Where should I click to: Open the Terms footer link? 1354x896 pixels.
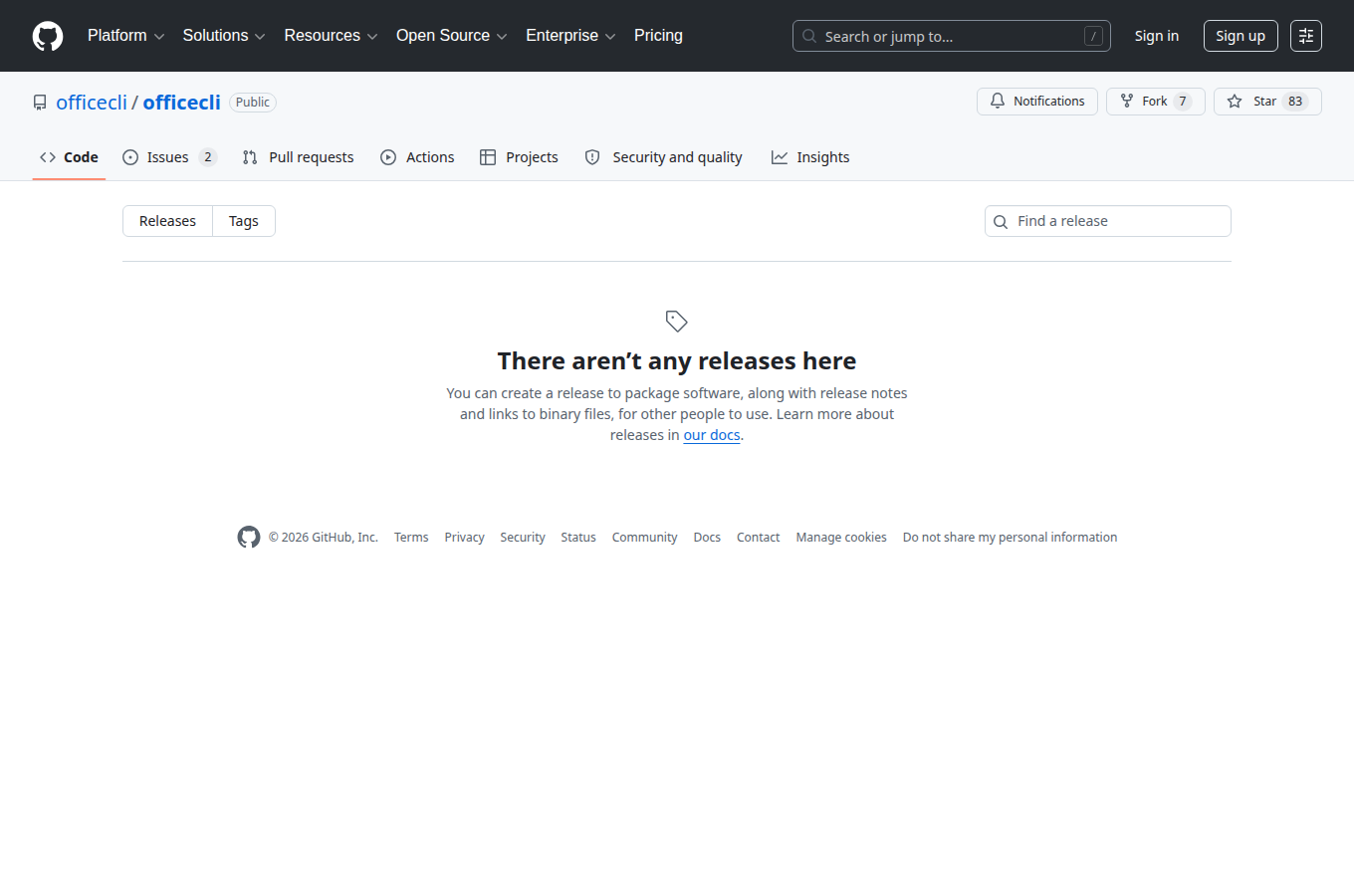411,538
